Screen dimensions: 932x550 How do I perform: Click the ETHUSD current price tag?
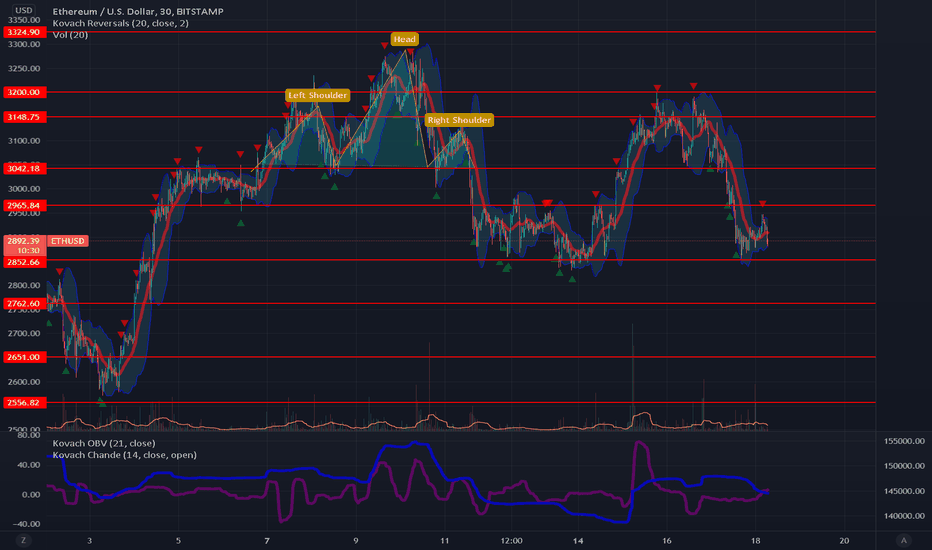tap(68, 241)
